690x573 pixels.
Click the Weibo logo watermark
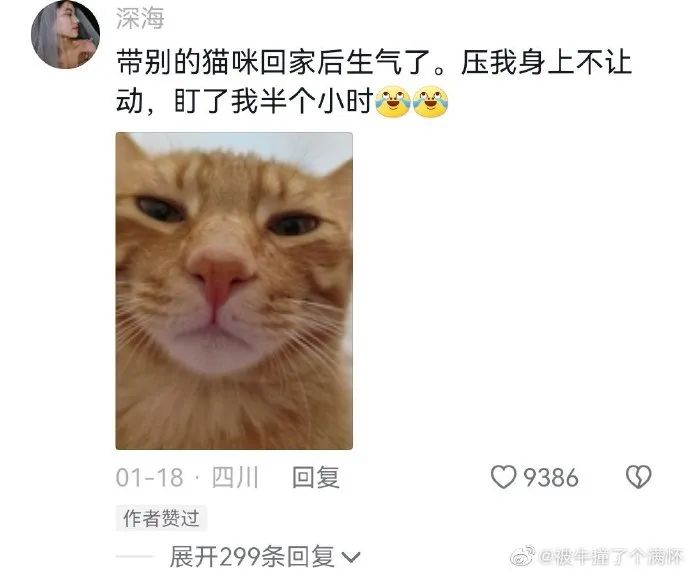[523, 556]
